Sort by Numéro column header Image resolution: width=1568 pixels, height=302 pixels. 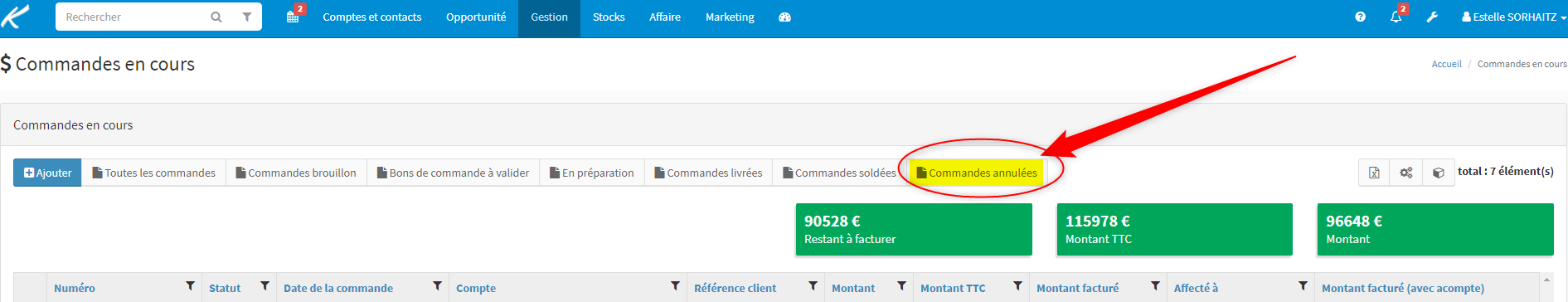[75, 288]
